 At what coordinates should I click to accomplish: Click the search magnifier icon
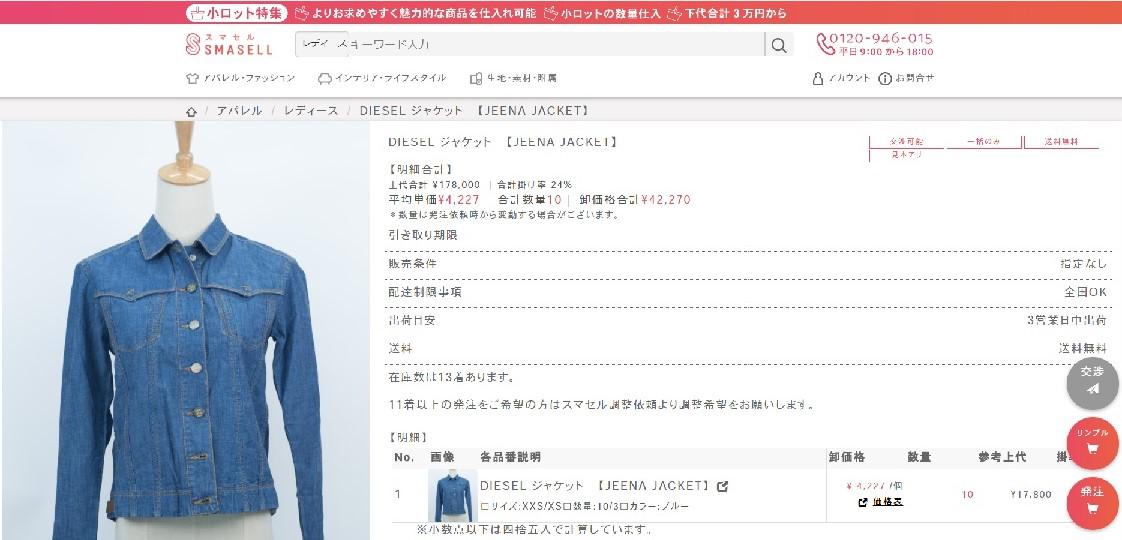(x=779, y=45)
